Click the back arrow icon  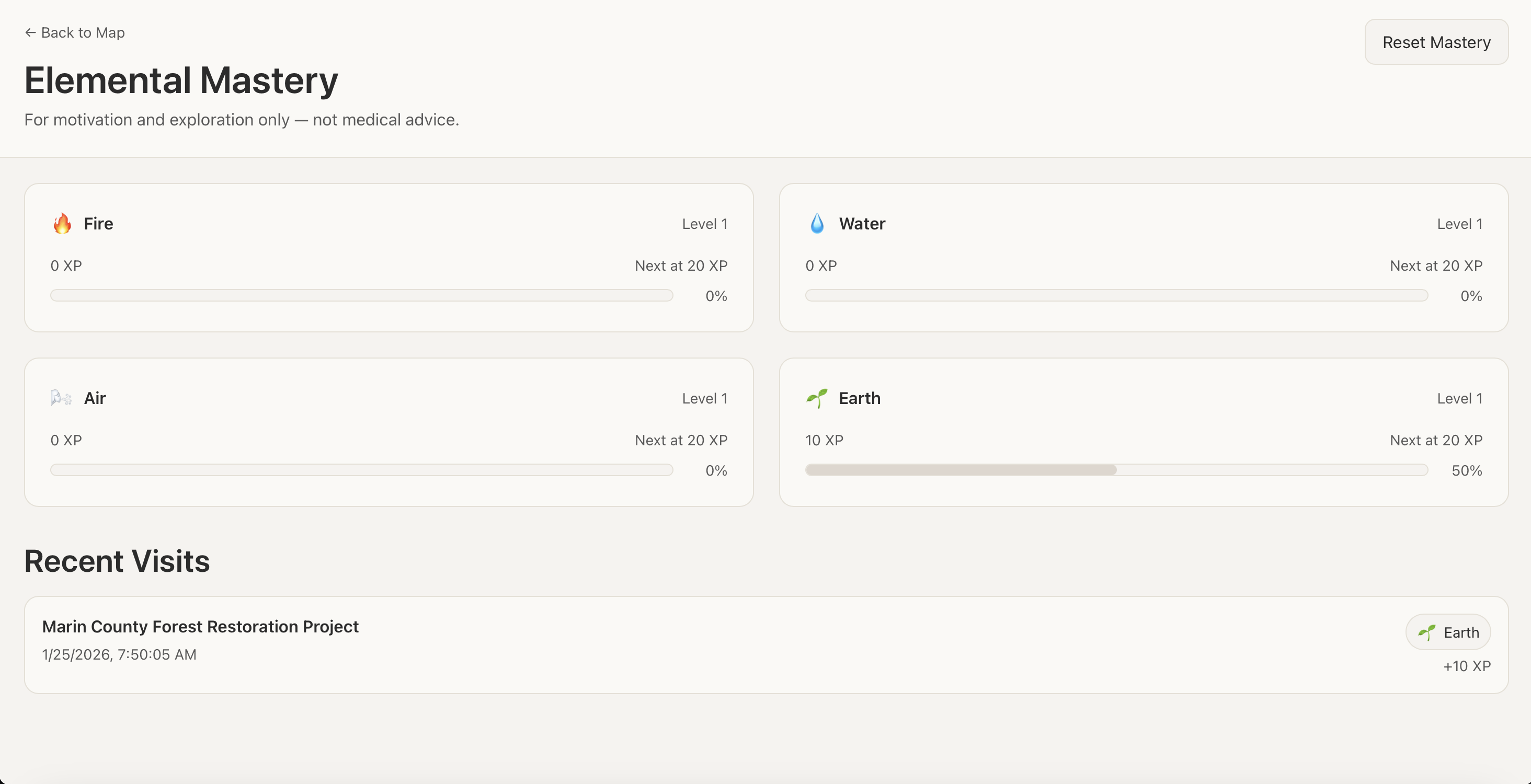pyautogui.click(x=30, y=32)
